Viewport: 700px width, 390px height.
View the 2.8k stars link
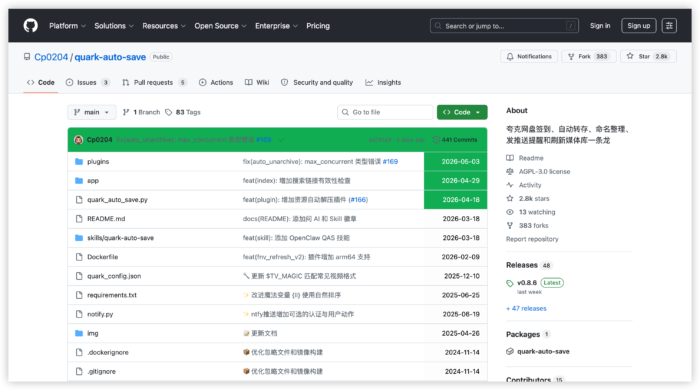pyautogui.click(x=528, y=199)
